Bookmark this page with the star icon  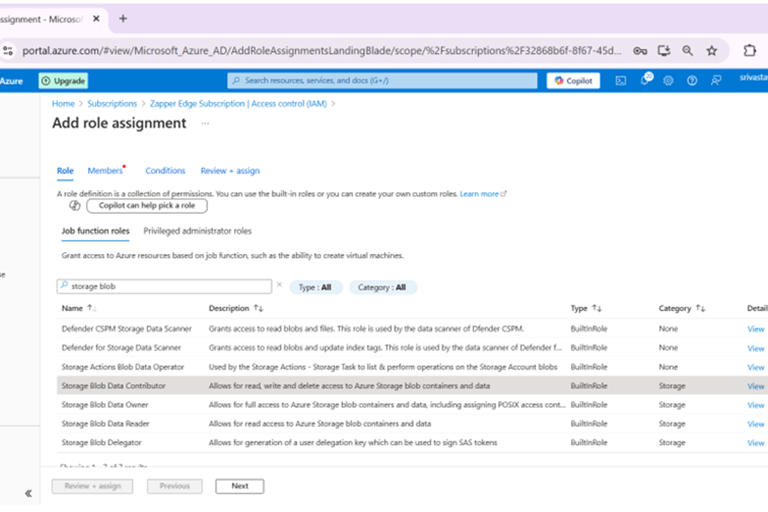712,50
